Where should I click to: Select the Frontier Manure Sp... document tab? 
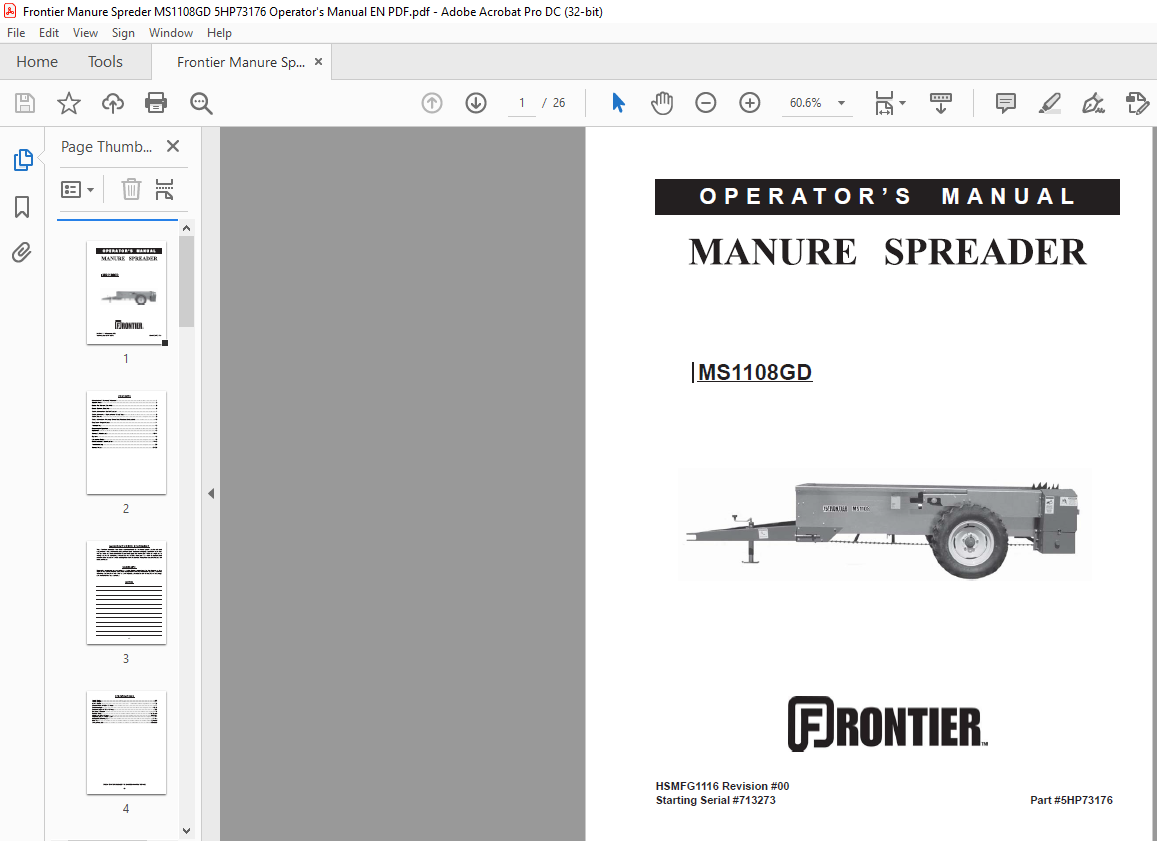(x=241, y=62)
